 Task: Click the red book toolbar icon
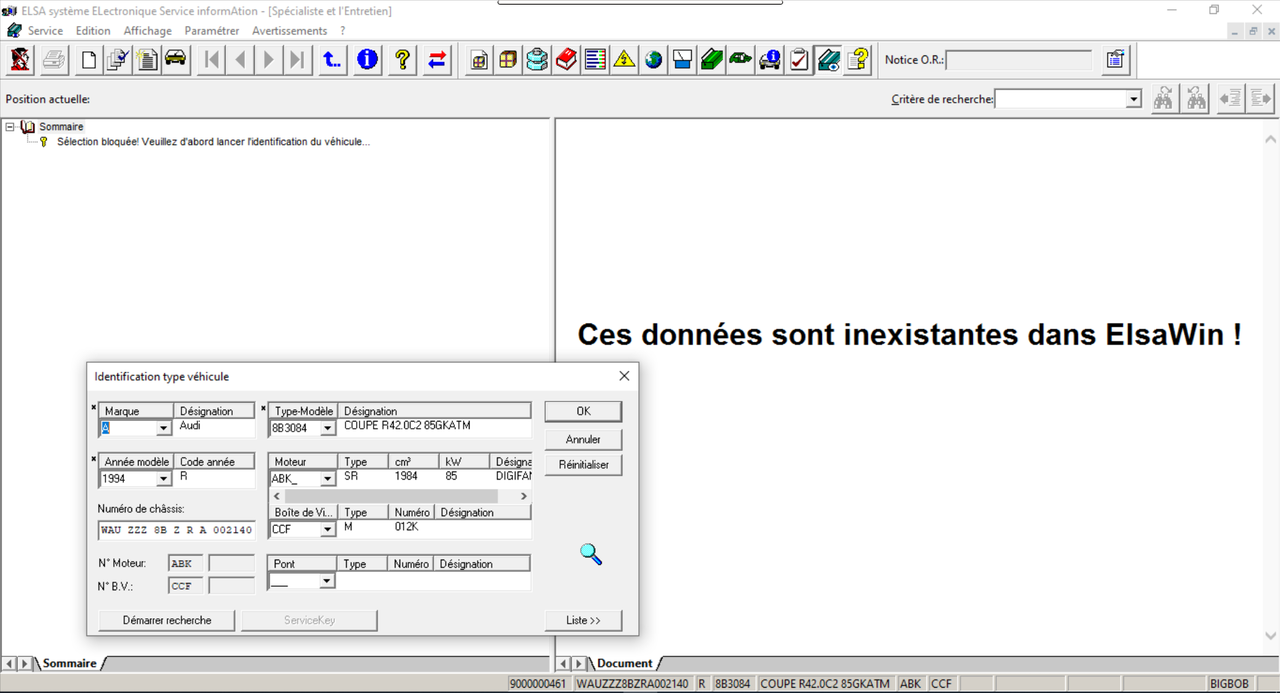click(x=566, y=60)
